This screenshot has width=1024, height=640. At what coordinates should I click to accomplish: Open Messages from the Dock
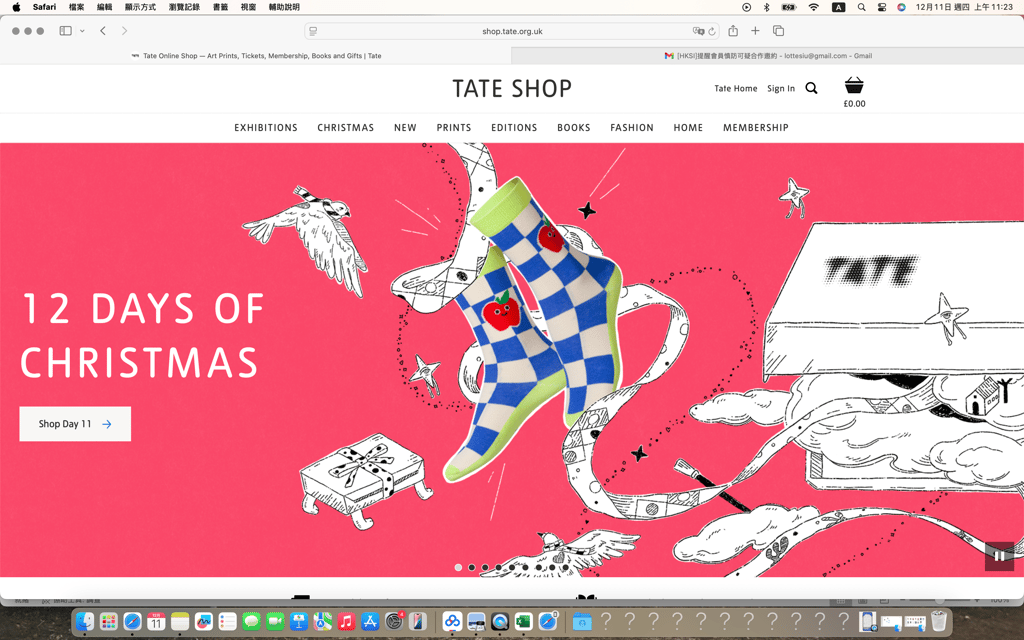[251, 621]
